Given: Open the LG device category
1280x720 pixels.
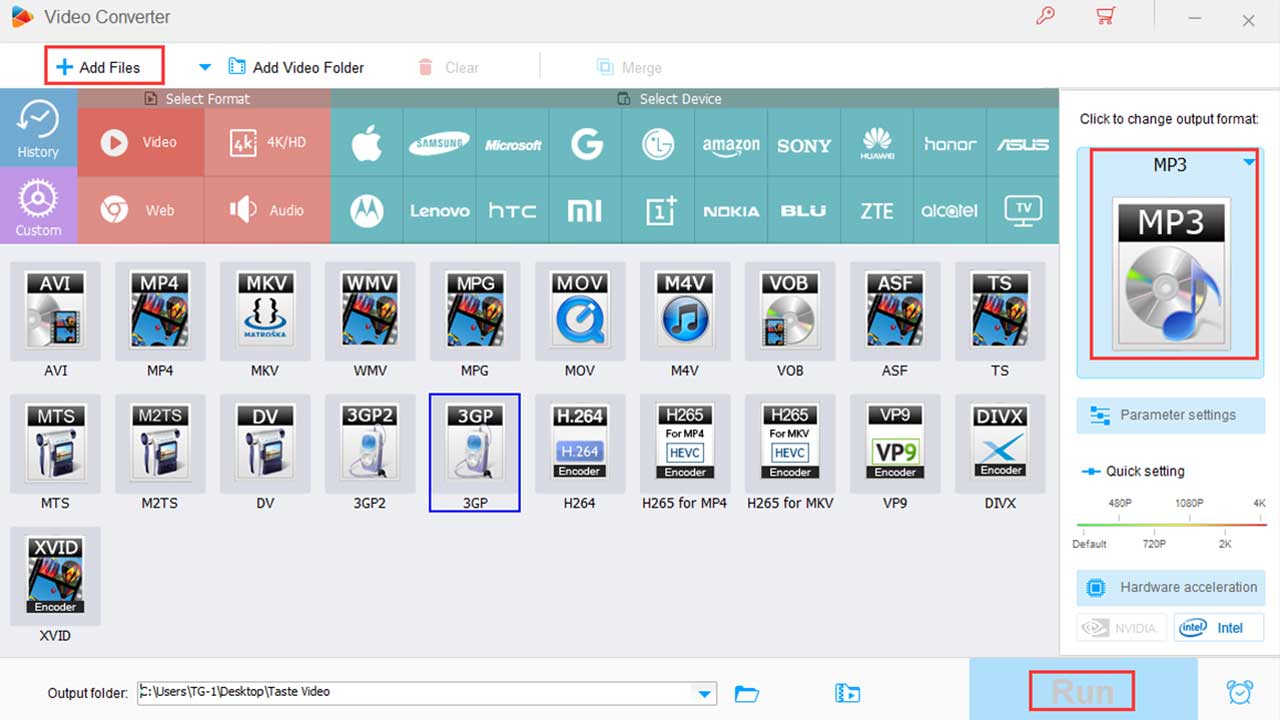Looking at the screenshot, I should click(658, 143).
